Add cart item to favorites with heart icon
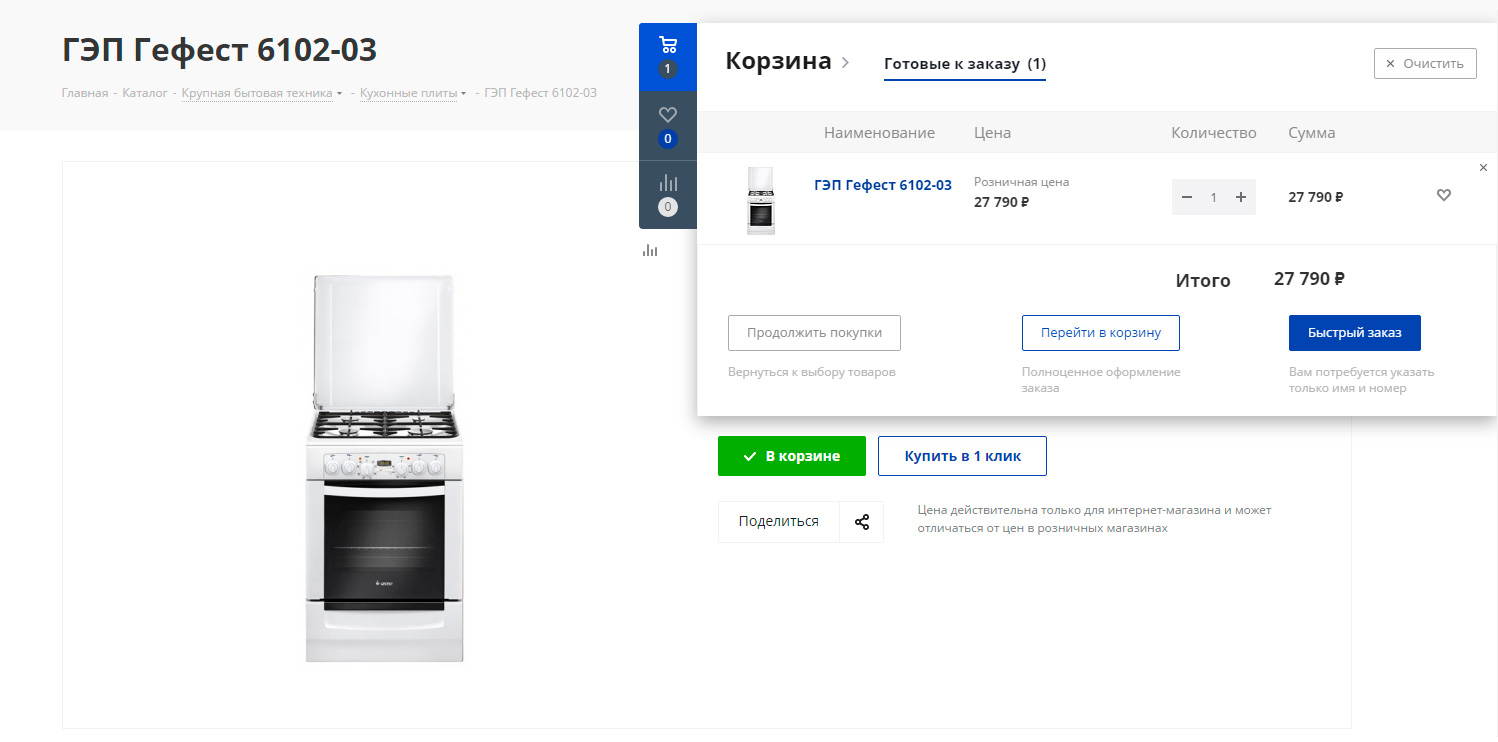 pos(1443,195)
